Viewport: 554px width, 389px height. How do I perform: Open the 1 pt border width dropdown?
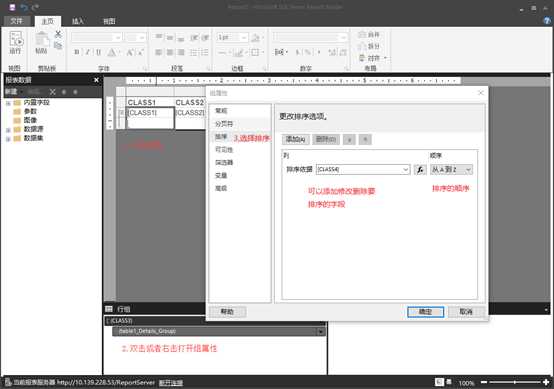click(232, 37)
